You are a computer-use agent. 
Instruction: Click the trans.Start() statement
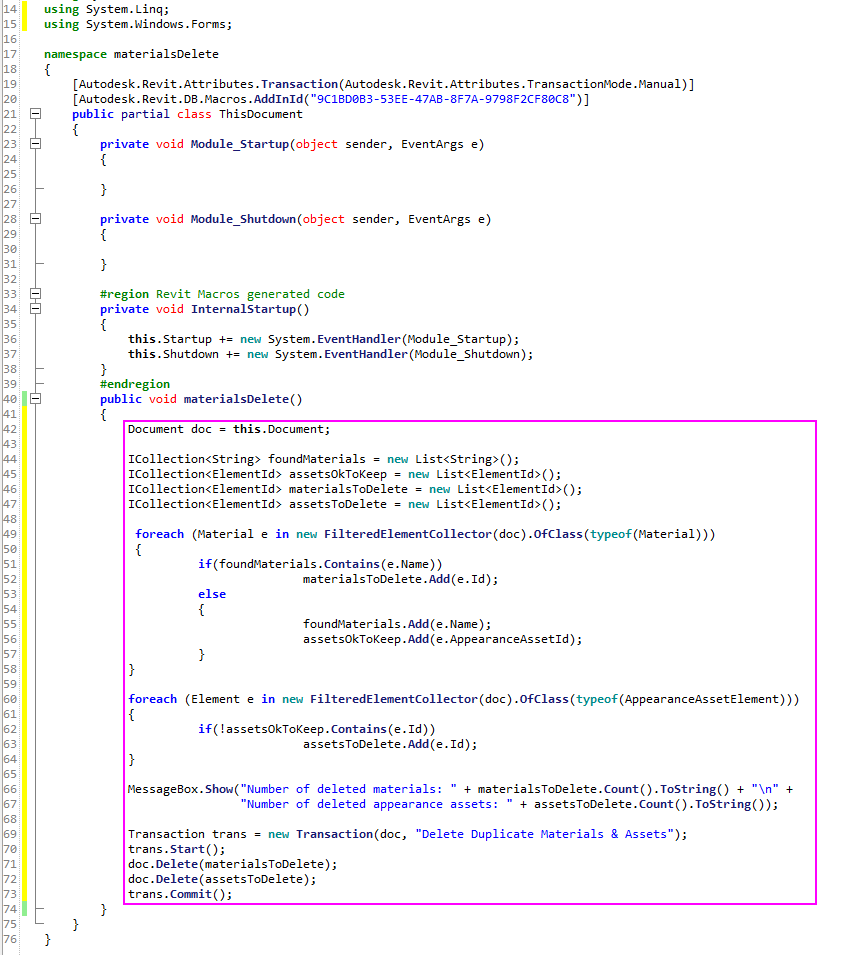(x=177, y=849)
